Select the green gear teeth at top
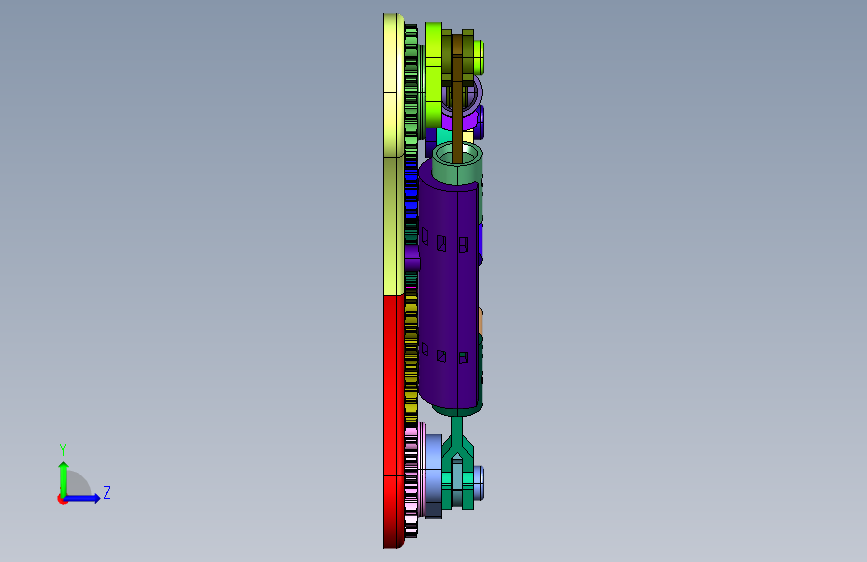Screen dimensions: 867x562 click(x=411, y=91)
